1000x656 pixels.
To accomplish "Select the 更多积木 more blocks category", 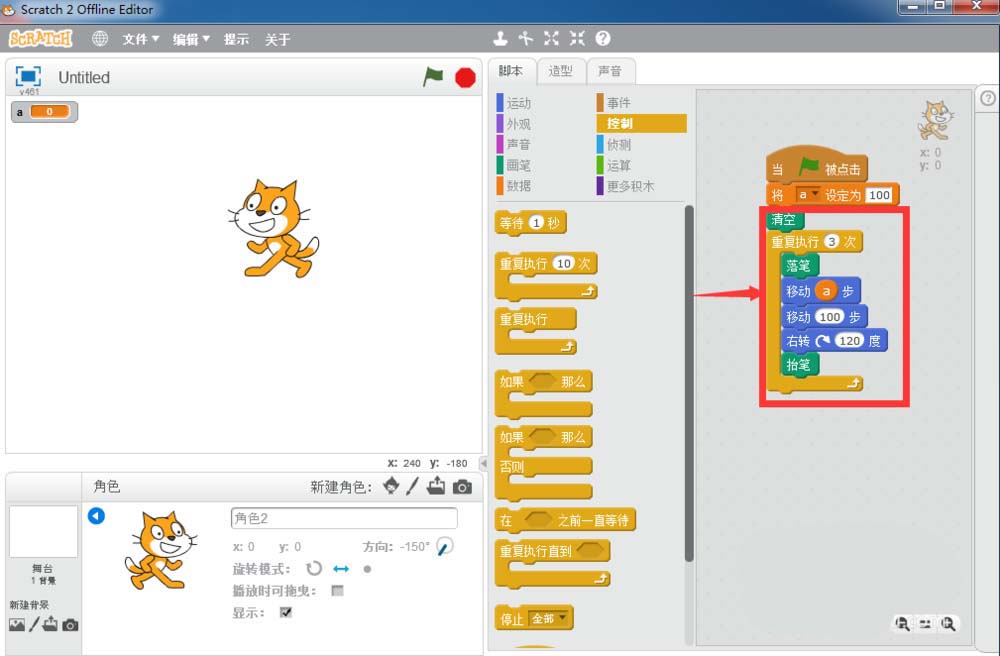I will point(630,186).
